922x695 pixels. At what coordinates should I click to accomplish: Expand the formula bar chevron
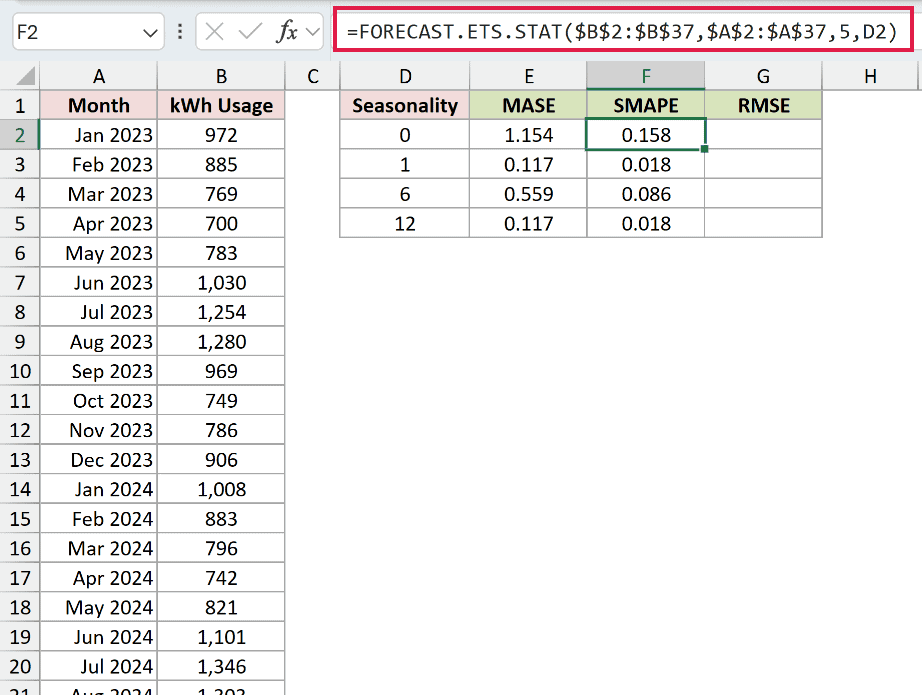[x=313, y=32]
